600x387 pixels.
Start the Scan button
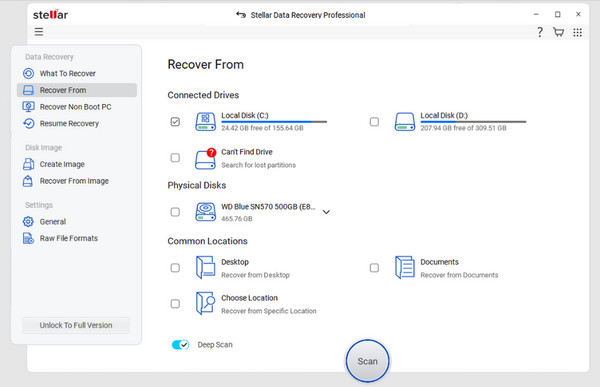point(367,361)
